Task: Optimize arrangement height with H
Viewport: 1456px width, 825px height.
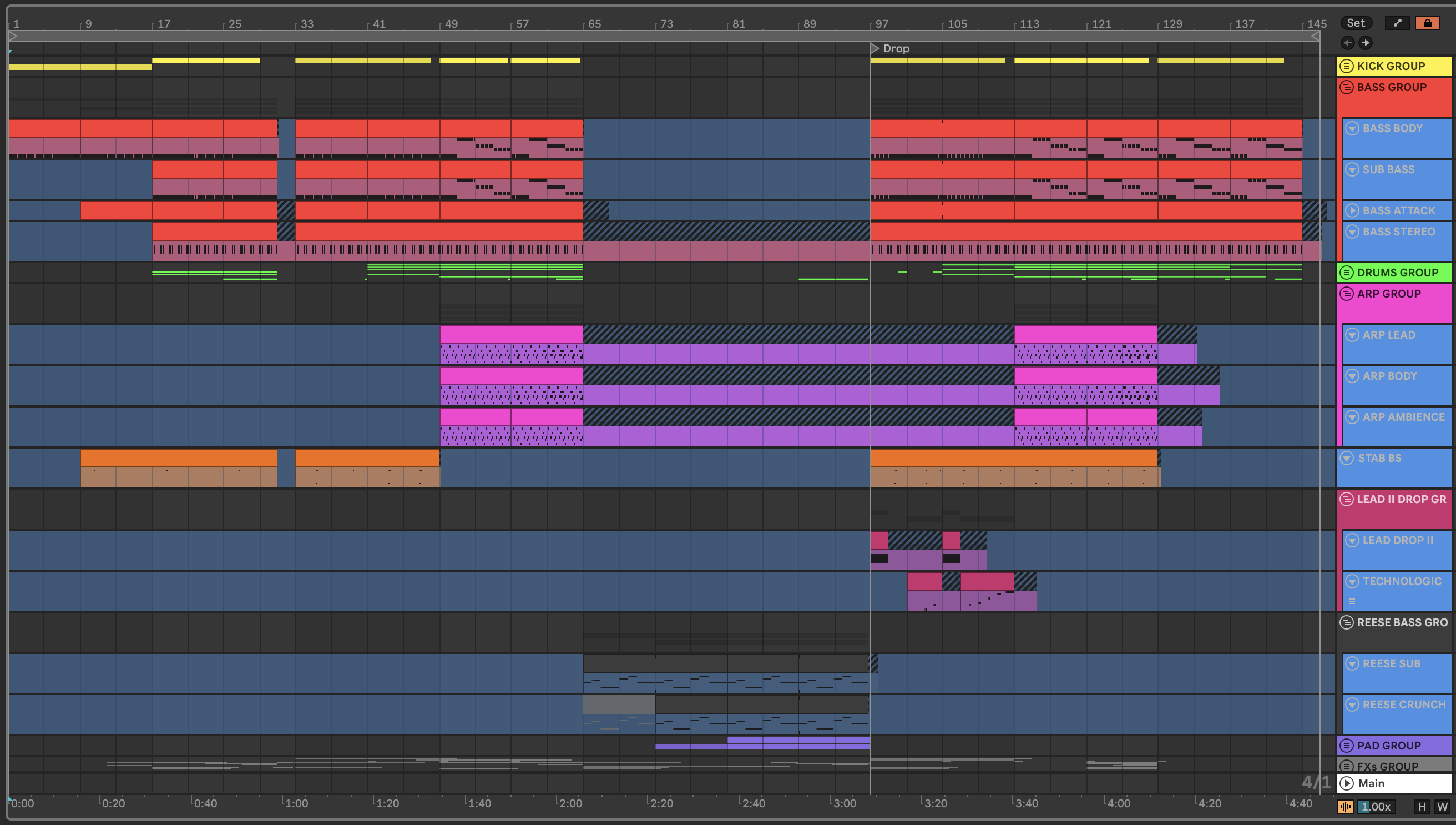Action: pyautogui.click(x=1422, y=807)
